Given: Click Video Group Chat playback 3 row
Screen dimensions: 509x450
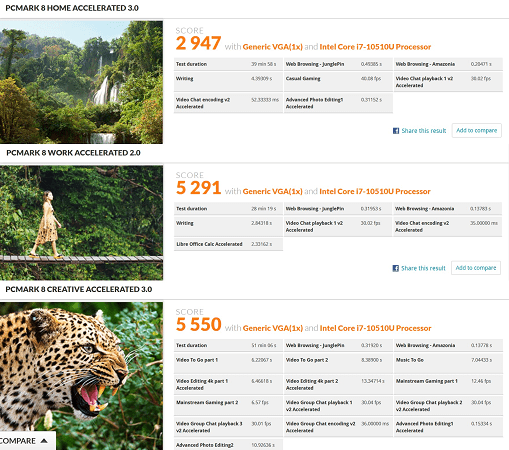Looking at the screenshot, I should click(x=228, y=427).
